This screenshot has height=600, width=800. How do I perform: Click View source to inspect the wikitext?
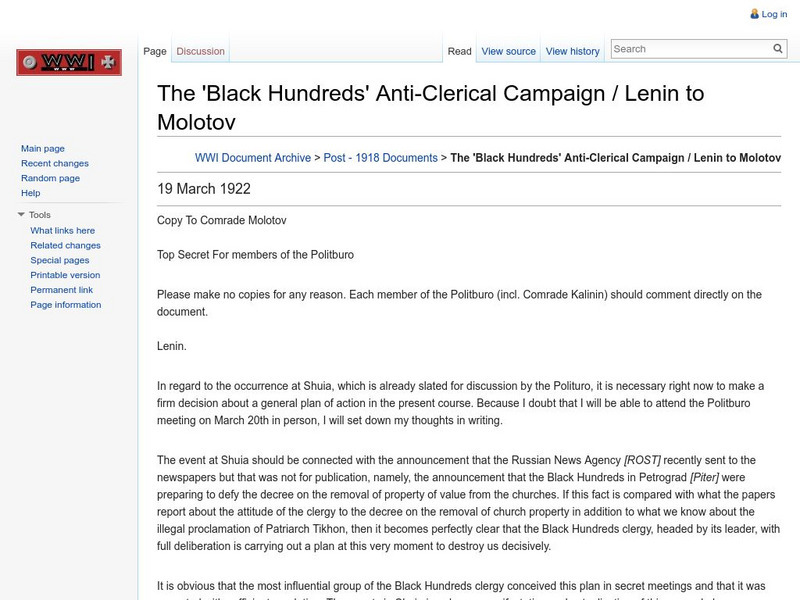[x=508, y=51]
